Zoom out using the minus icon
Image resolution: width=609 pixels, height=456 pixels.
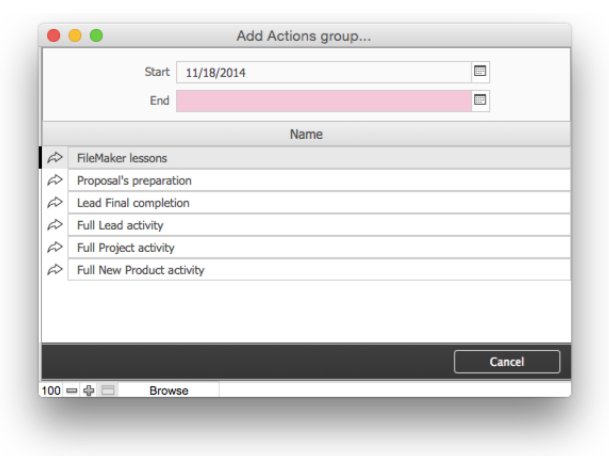[71, 390]
